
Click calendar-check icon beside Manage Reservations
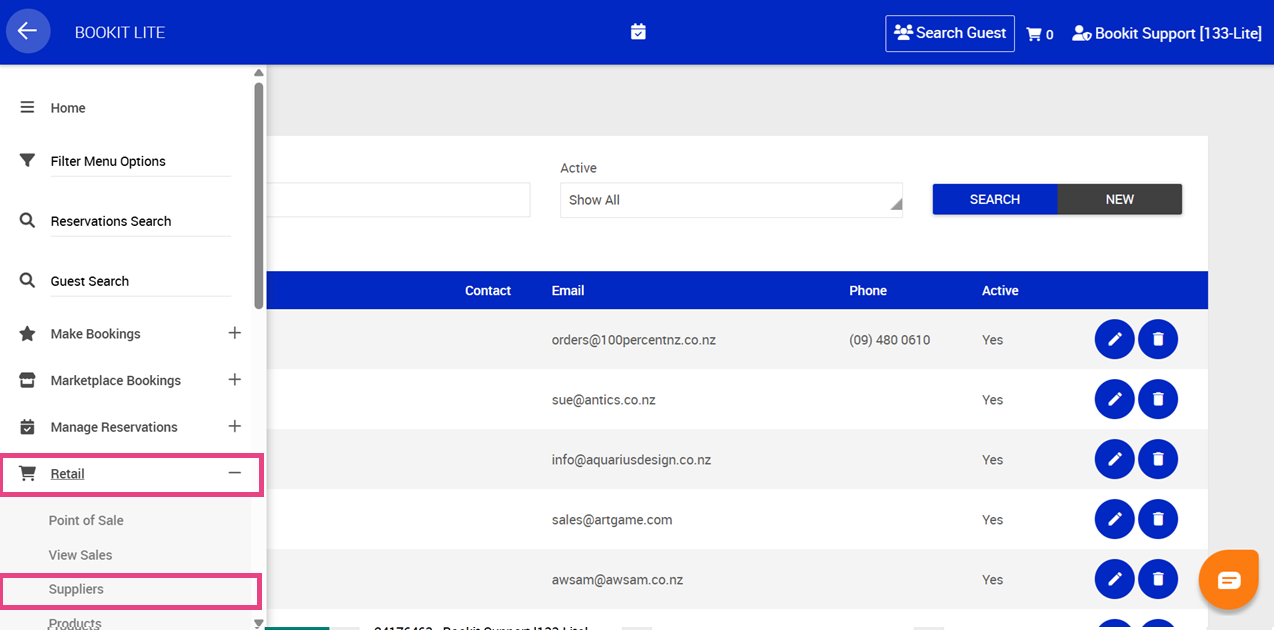27,426
